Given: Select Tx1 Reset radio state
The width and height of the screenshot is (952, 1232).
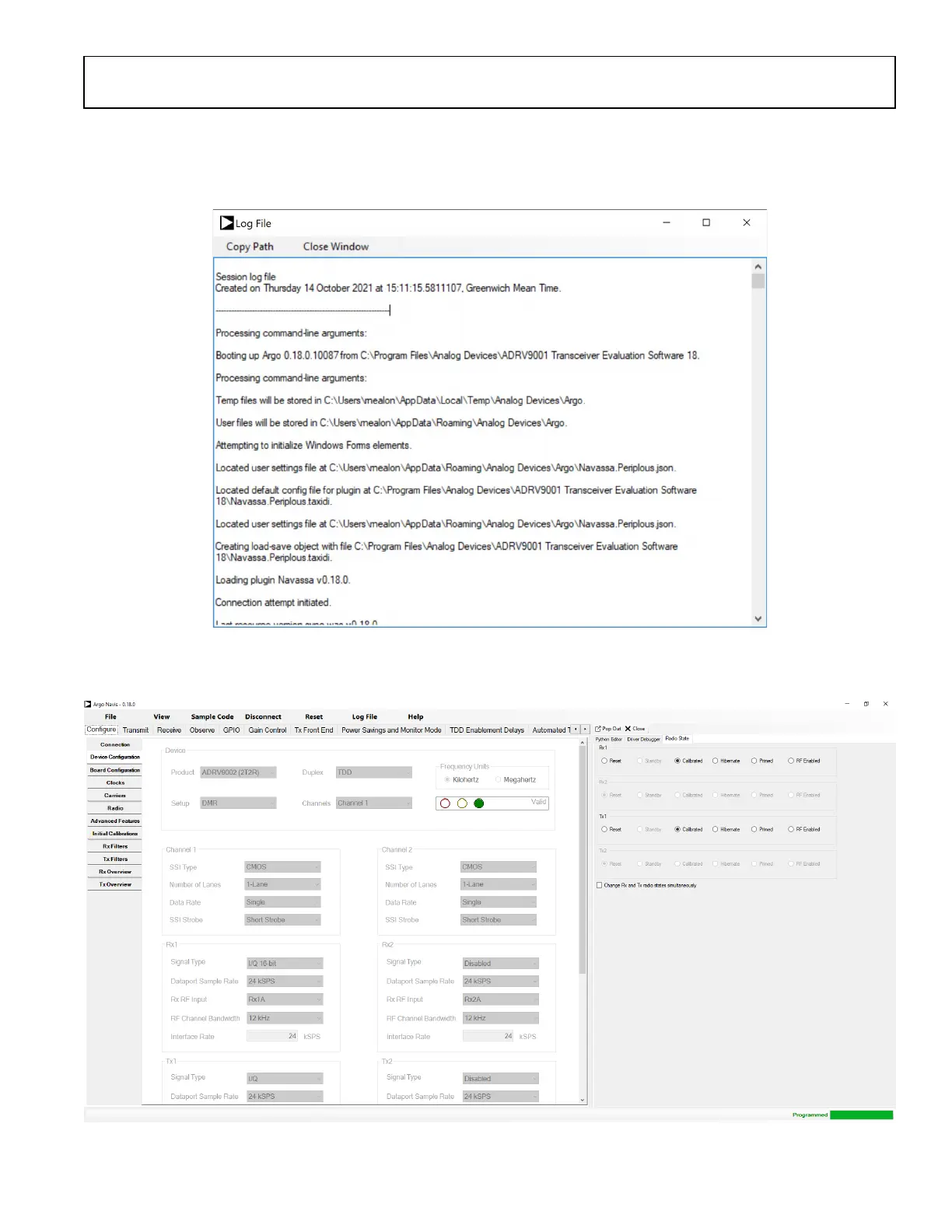Looking at the screenshot, I should (x=604, y=829).
